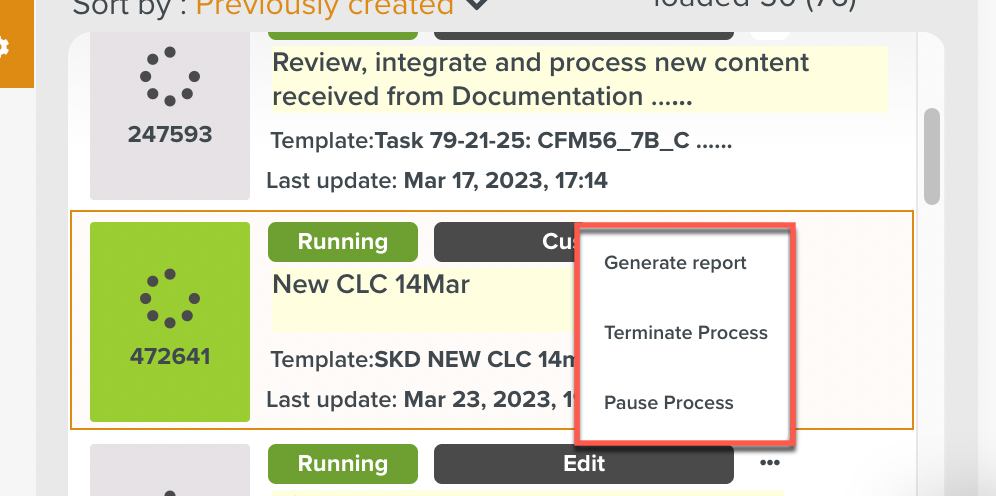Click the dark button beside New CLC's Running badge
Viewport: 996px width, 496px height.
(x=505, y=242)
